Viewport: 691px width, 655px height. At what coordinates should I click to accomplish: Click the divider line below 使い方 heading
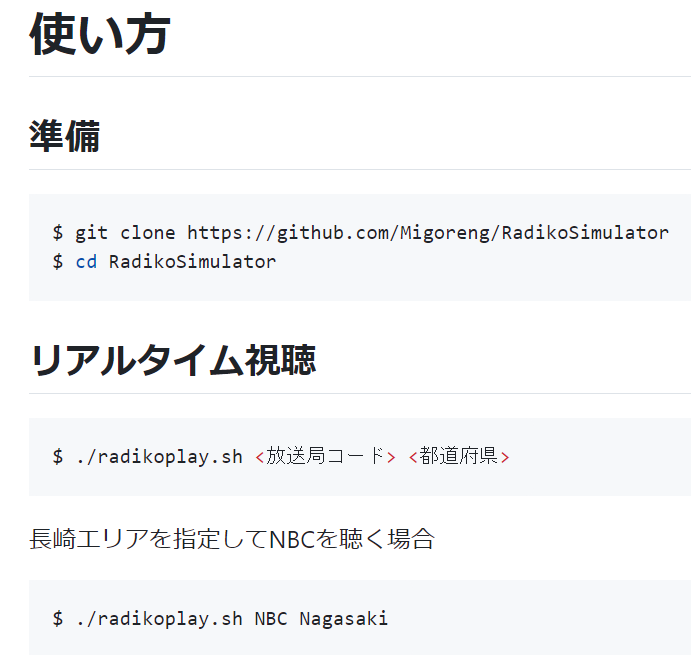pyautogui.click(x=360, y=77)
